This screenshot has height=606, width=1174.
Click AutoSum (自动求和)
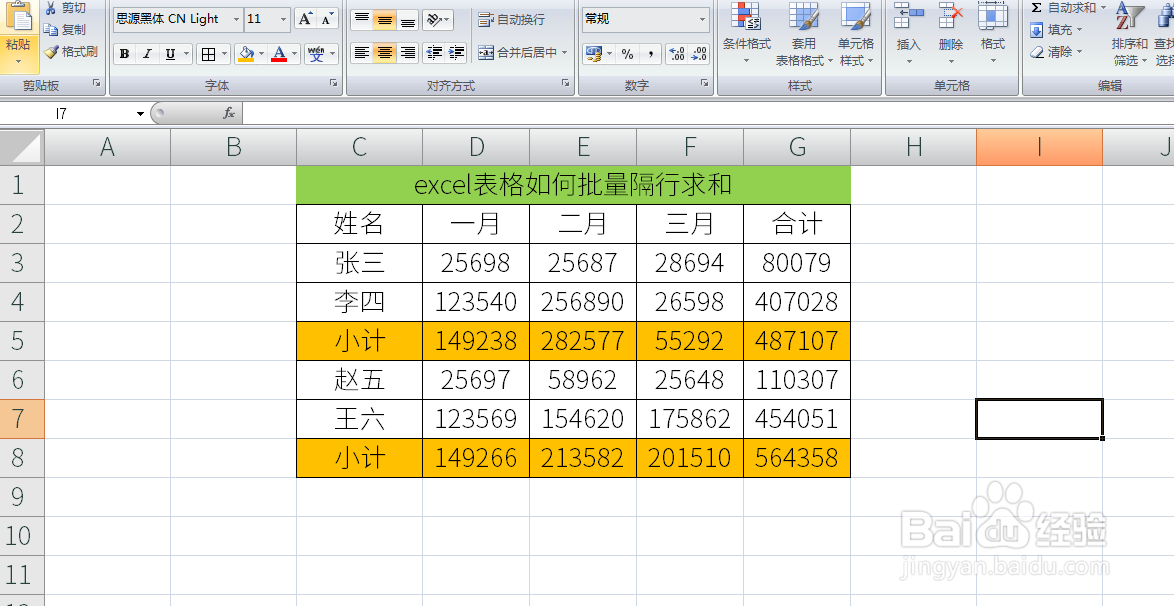click(1068, 7)
